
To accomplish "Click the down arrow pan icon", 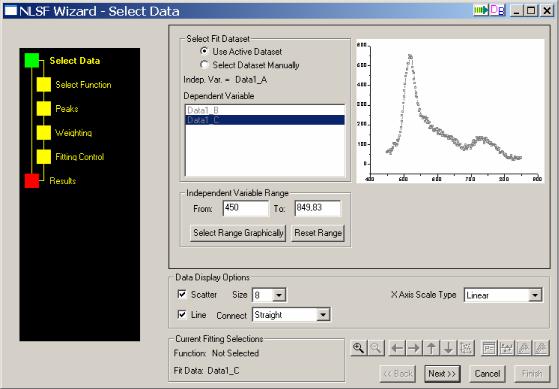I will coord(448,348).
